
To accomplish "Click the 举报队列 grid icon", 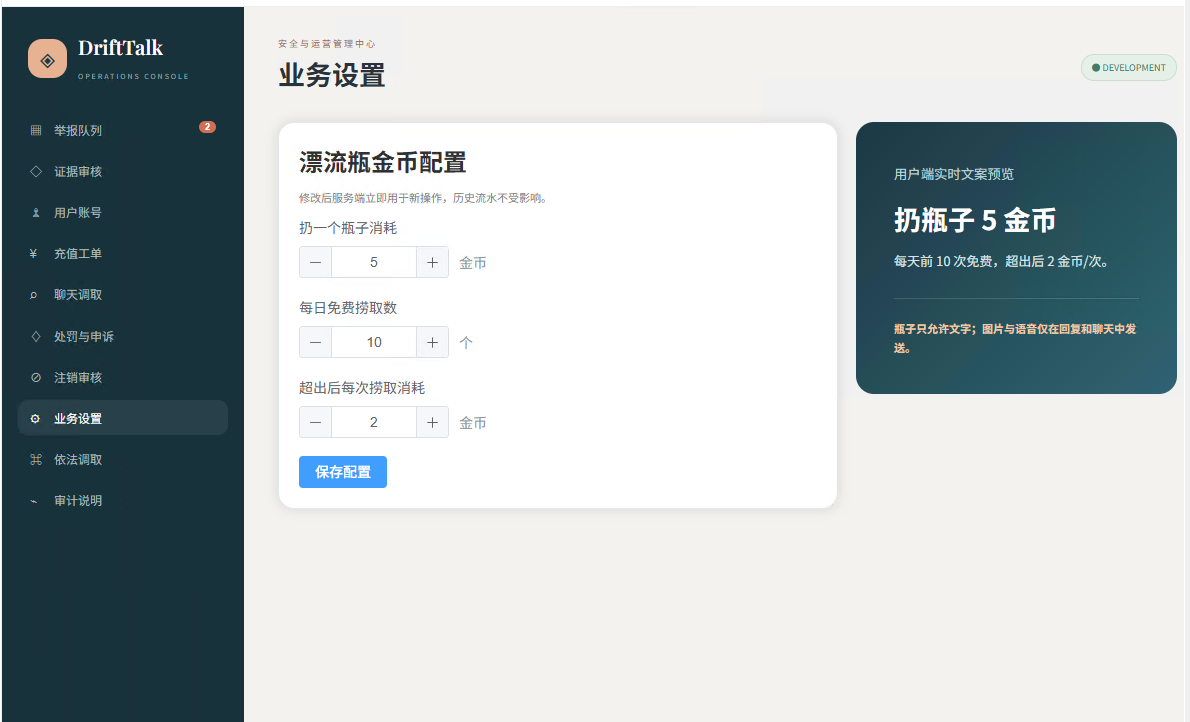I will [x=36, y=131].
